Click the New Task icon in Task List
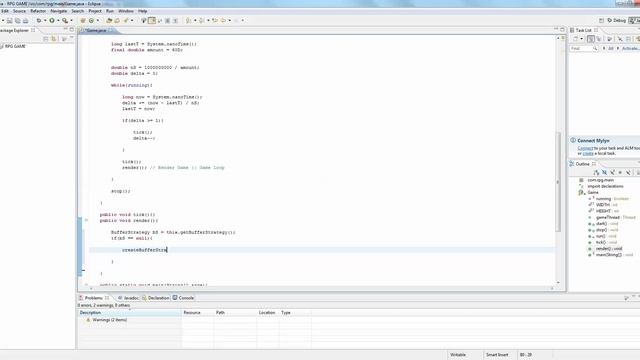 [575, 39]
